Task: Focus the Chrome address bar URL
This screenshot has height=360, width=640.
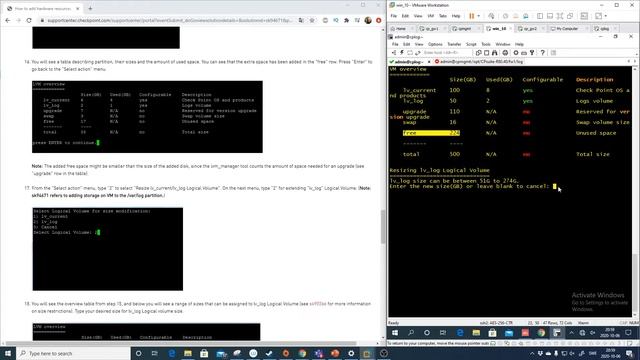Action: click(x=169, y=20)
